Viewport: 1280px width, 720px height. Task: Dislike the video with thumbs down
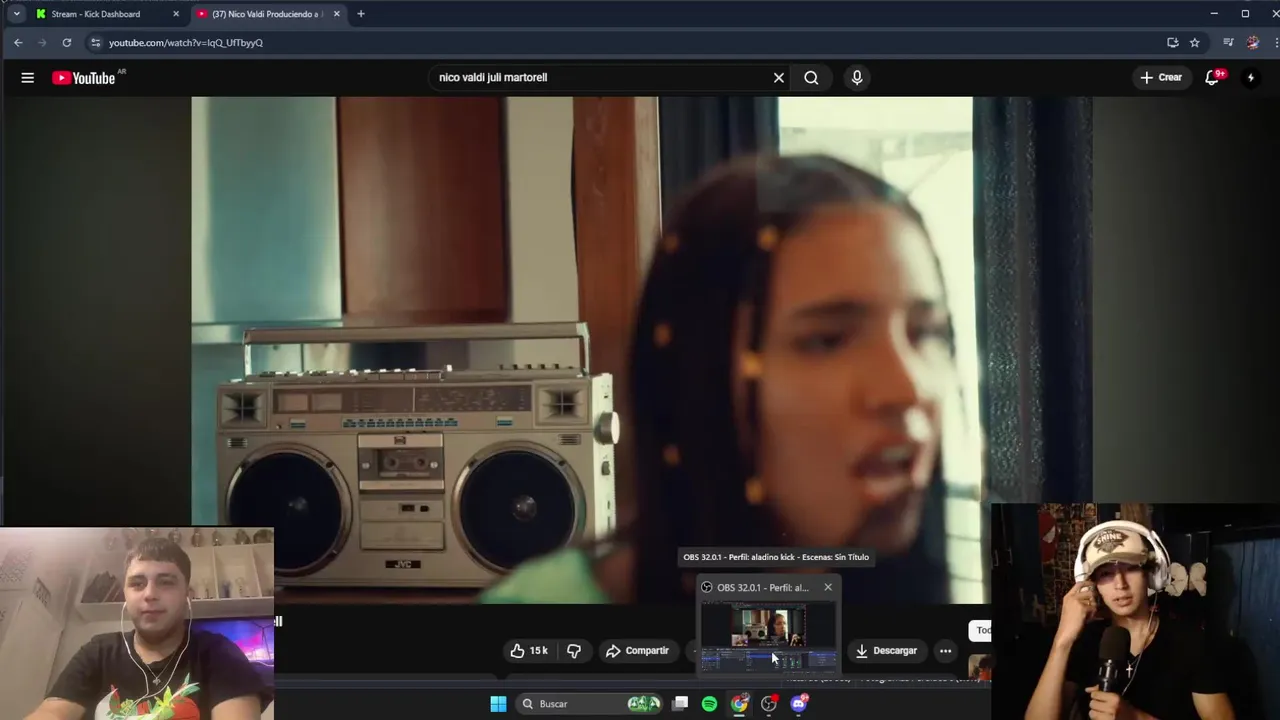[574, 651]
